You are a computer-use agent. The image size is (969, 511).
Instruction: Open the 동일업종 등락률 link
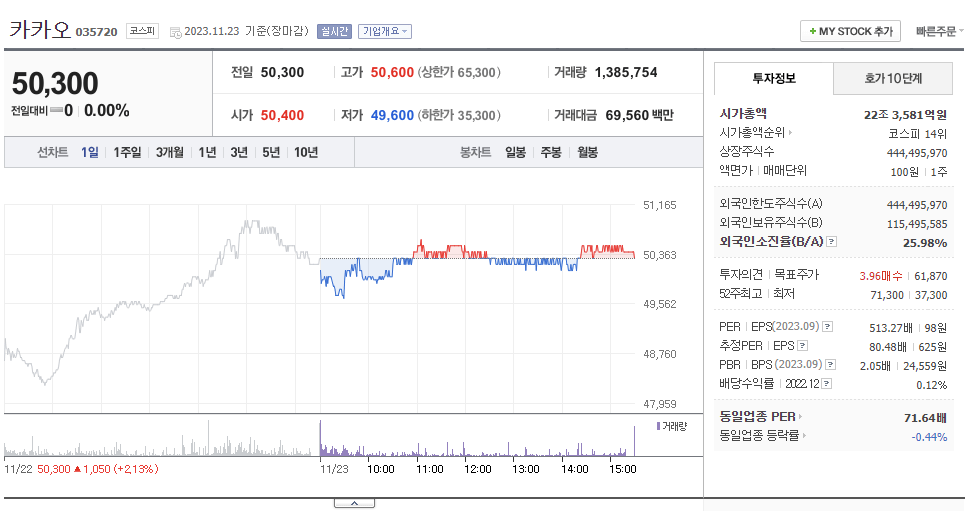(759, 436)
